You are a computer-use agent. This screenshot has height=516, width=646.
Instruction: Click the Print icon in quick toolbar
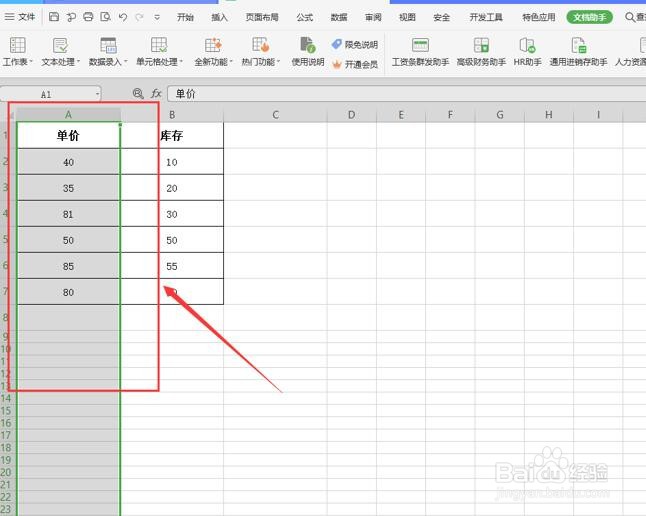tap(88, 17)
